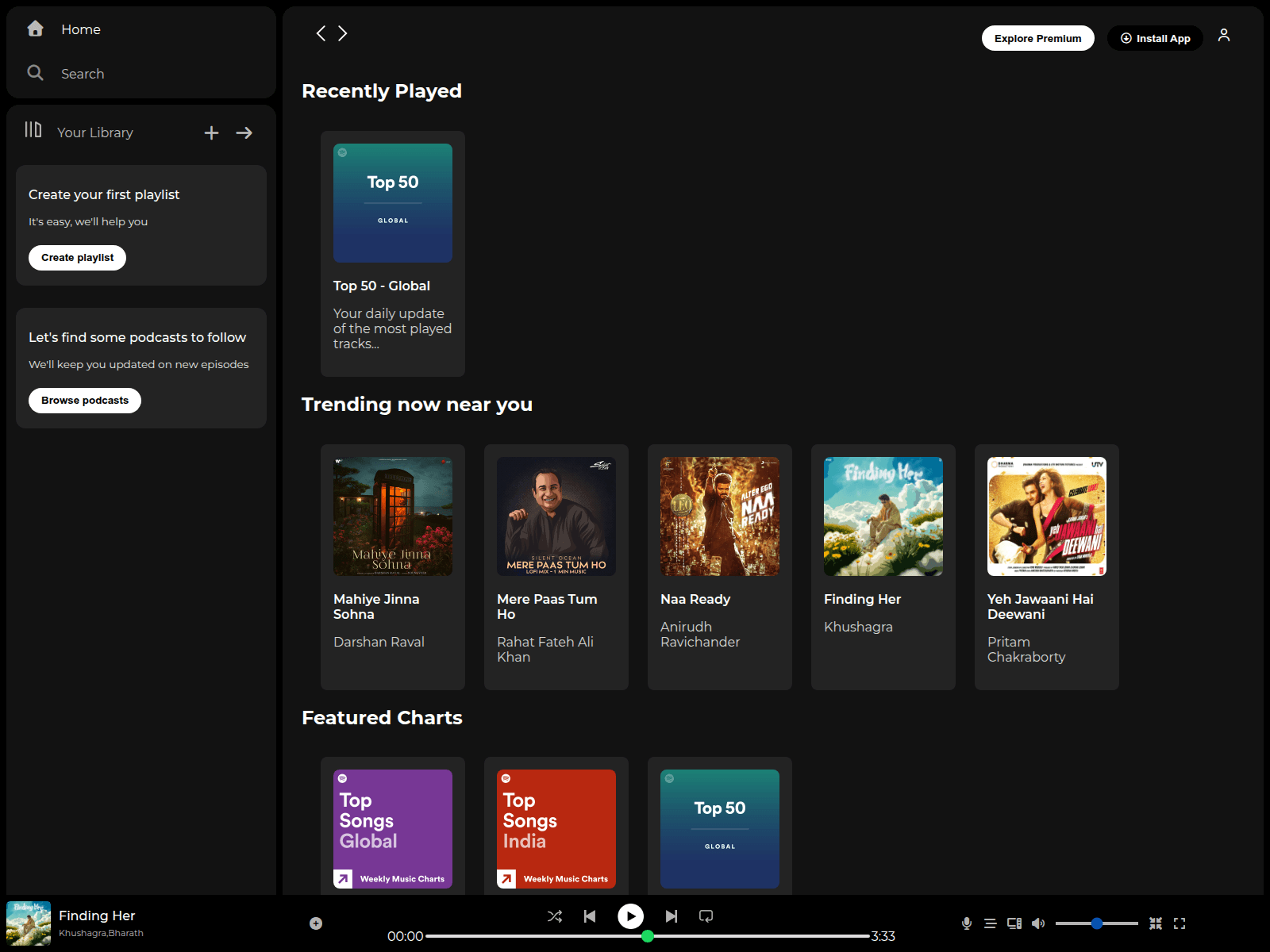
Task: Click the now playing Finding Her thumbnail
Action: [x=29, y=923]
